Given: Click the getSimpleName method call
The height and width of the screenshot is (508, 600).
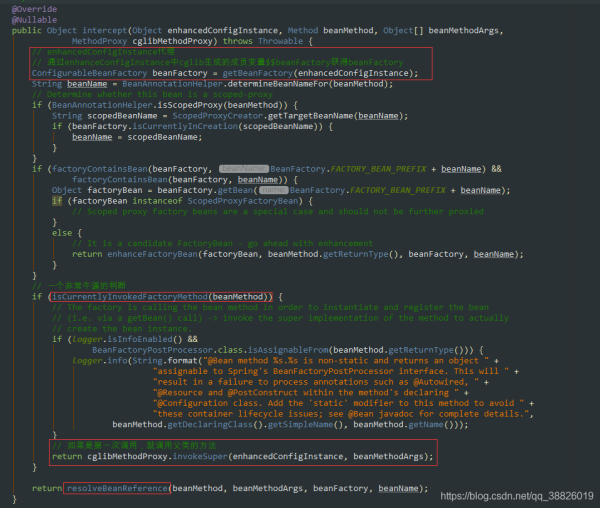Looking at the screenshot, I should [300, 425].
